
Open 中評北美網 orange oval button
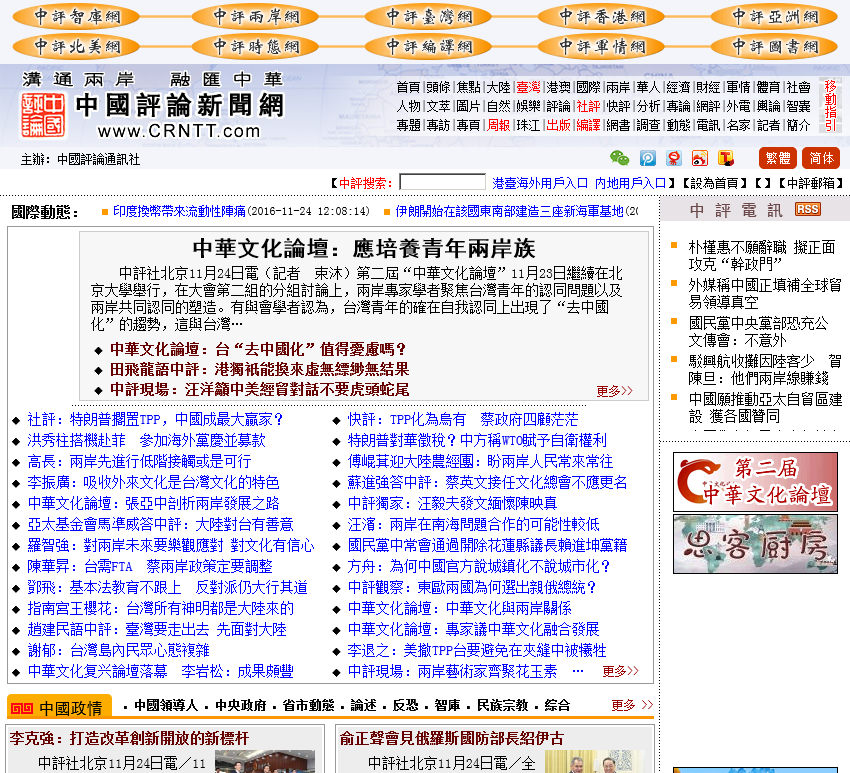[x=76, y=47]
